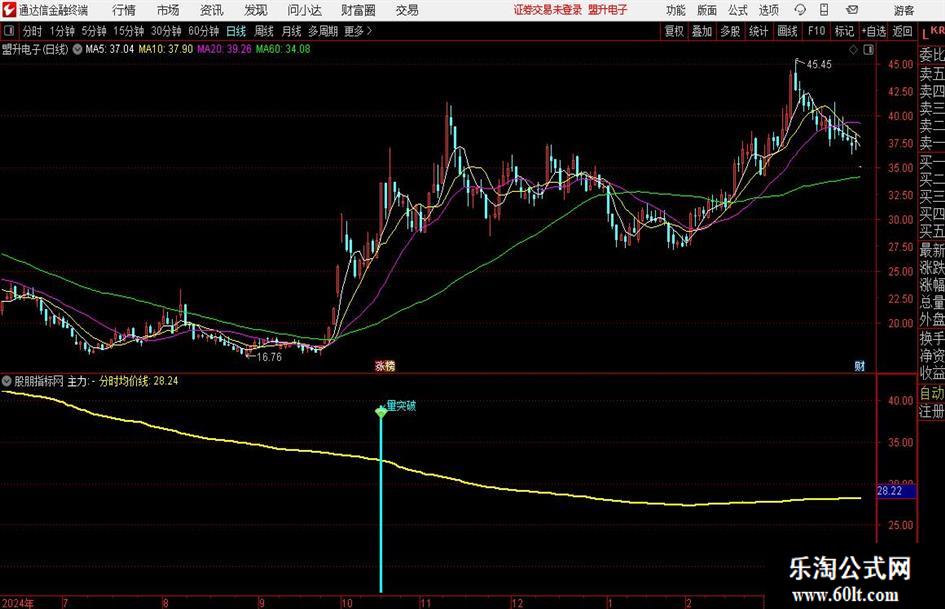Open the 行情 menu

[x=124, y=10]
